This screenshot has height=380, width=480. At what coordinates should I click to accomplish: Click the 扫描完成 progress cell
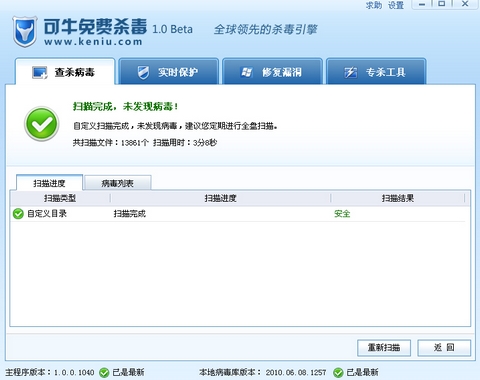click(x=130, y=214)
